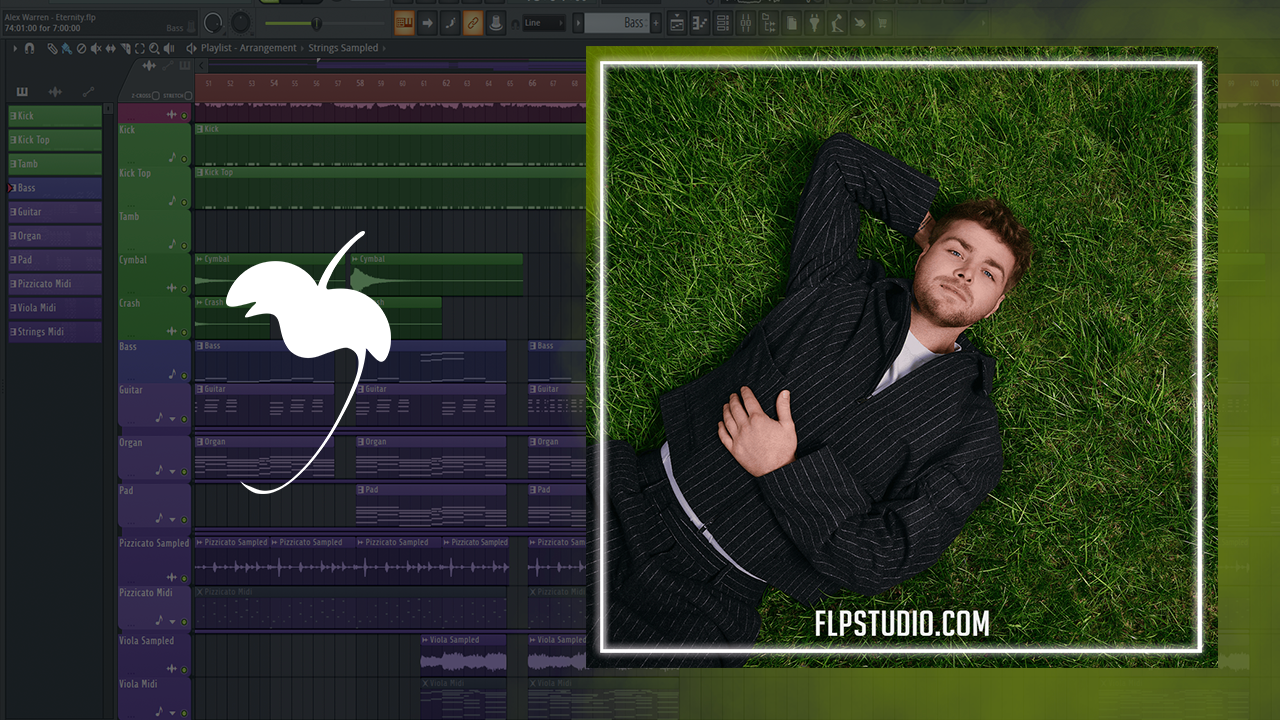Open the first Cymbal clip menu icon
Image resolution: width=1280 pixels, height=720 pixels.
pyautogui.click(x=200, y=259)
